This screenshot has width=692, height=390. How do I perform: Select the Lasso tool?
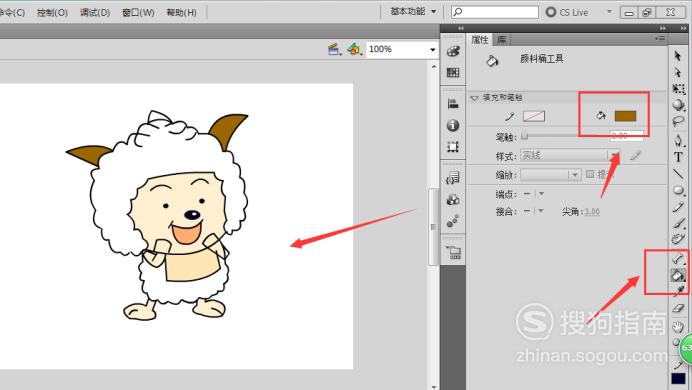coord(678,121)
